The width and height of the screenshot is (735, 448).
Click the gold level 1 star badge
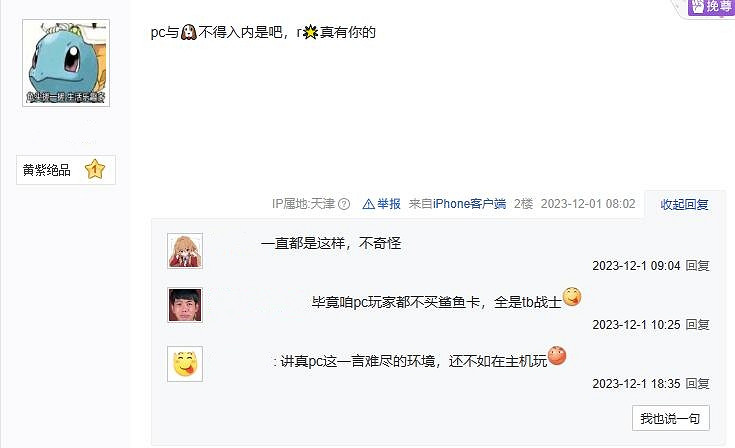coord(95,170)
